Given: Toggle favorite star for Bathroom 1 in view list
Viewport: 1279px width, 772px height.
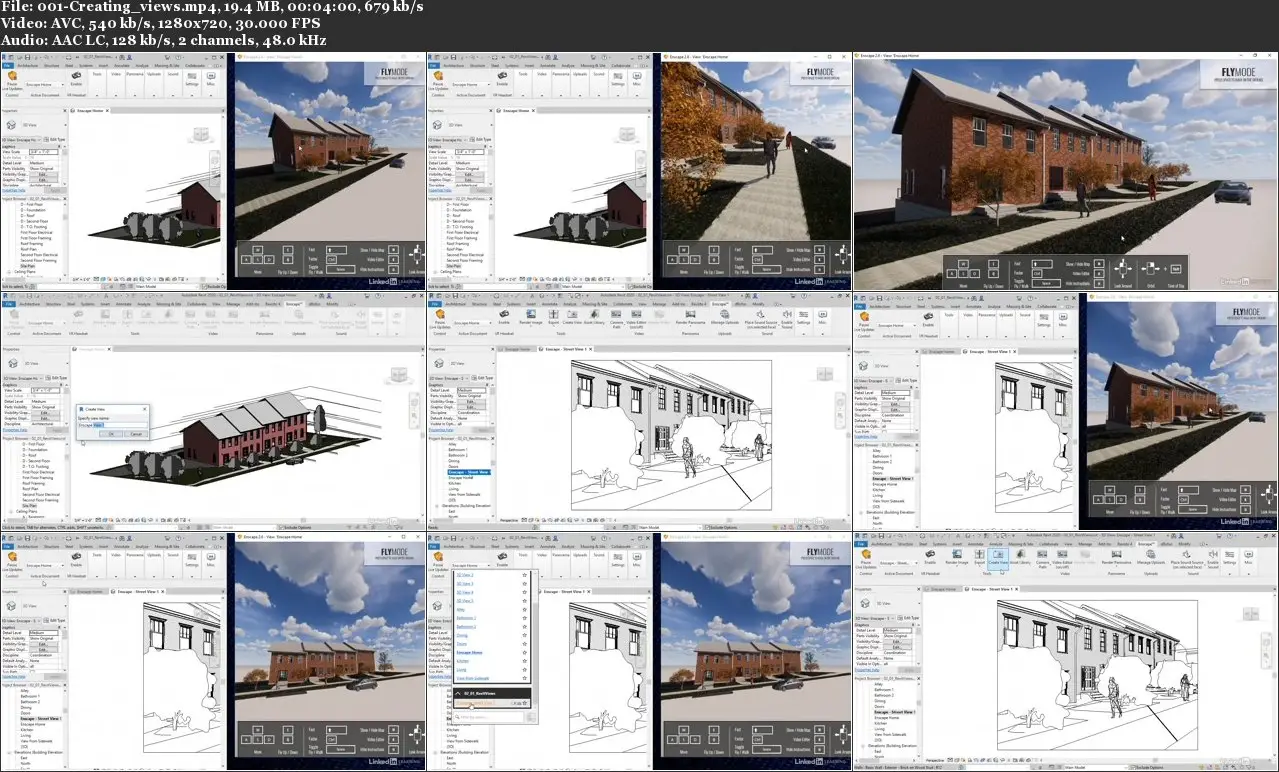Looking at the screenshot, I should pos(525,618).
